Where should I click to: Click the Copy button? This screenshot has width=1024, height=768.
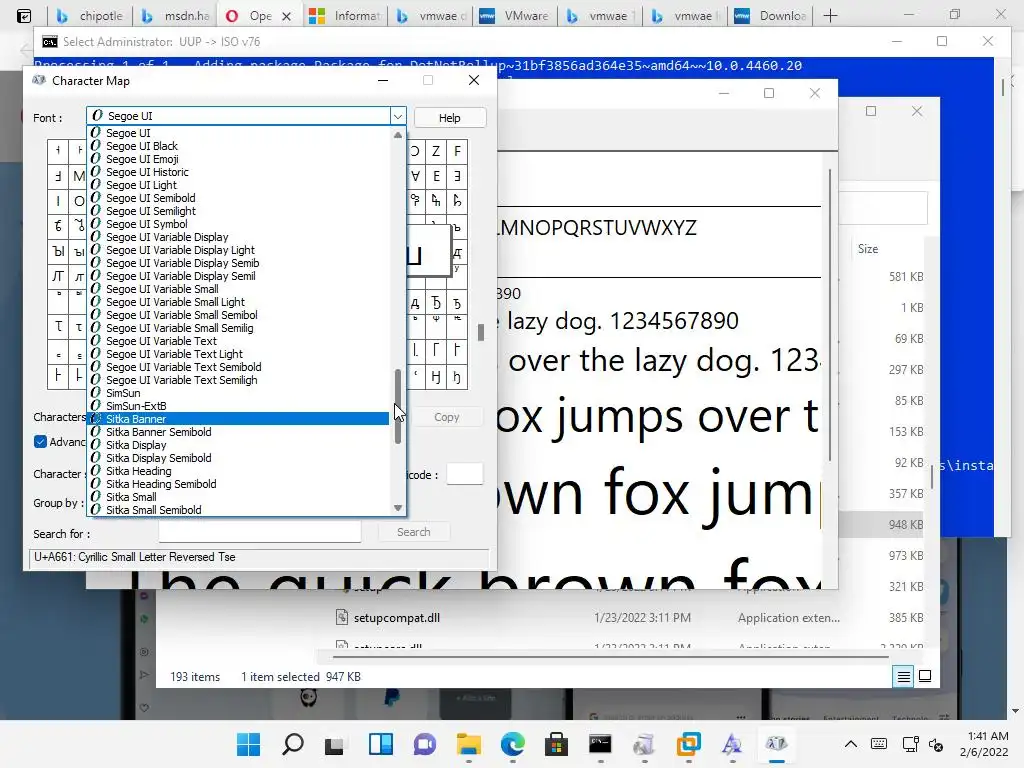click(447, 417)
